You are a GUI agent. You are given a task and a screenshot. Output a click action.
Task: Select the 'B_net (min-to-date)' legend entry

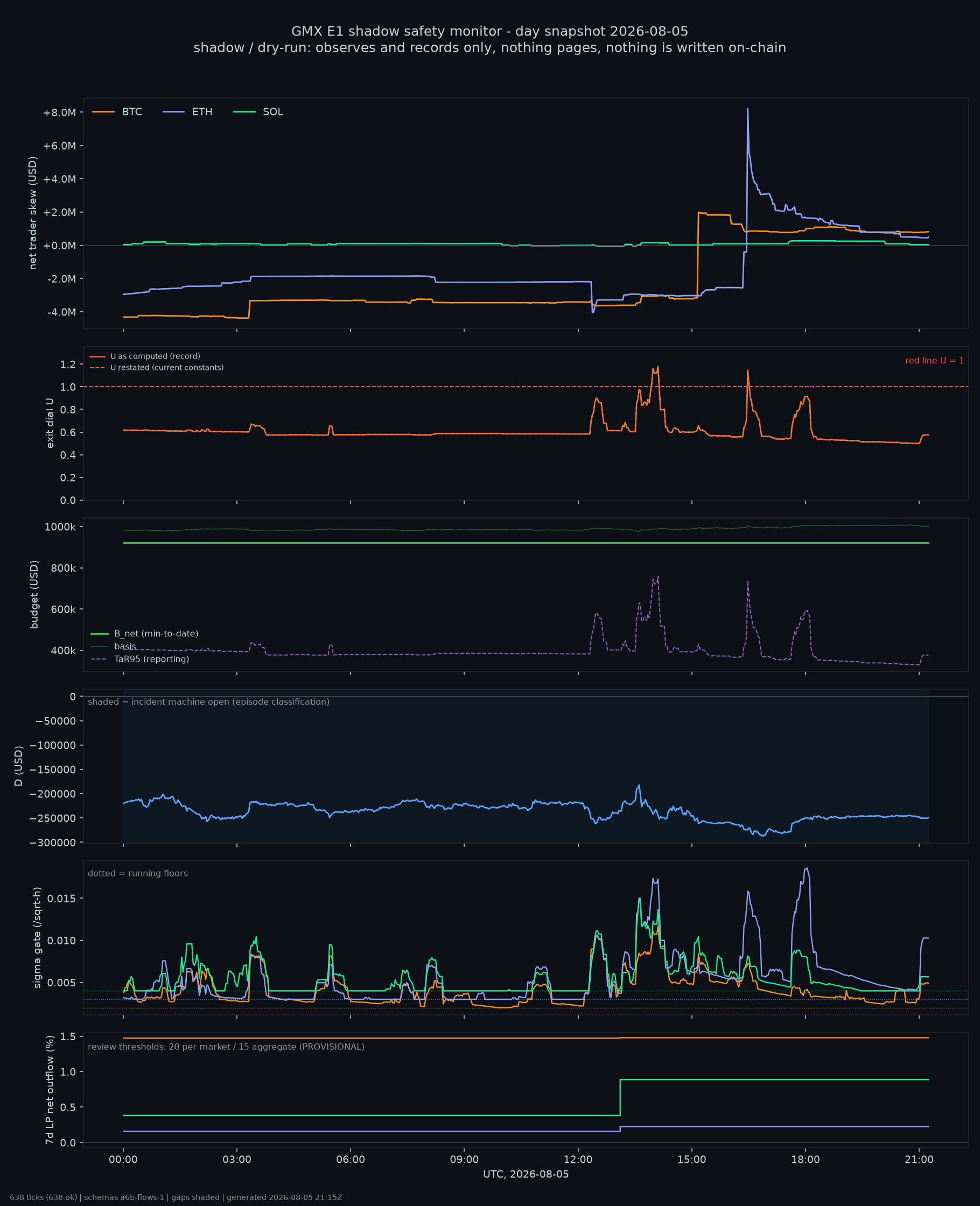[x=144, y=634]
